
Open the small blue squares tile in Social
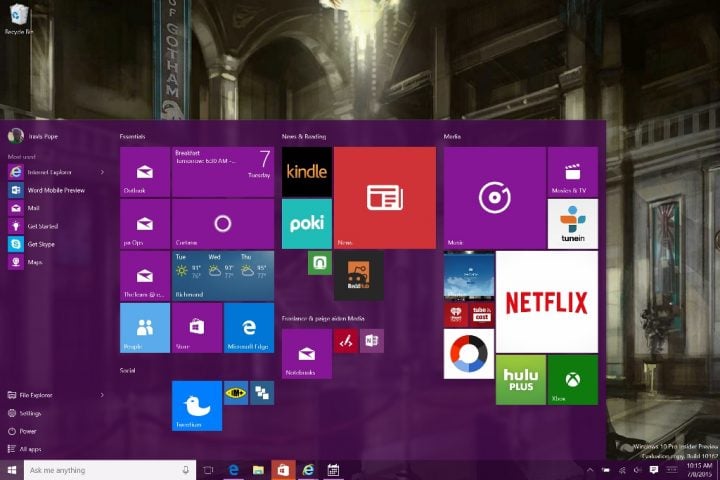click(x=262, y=393)
